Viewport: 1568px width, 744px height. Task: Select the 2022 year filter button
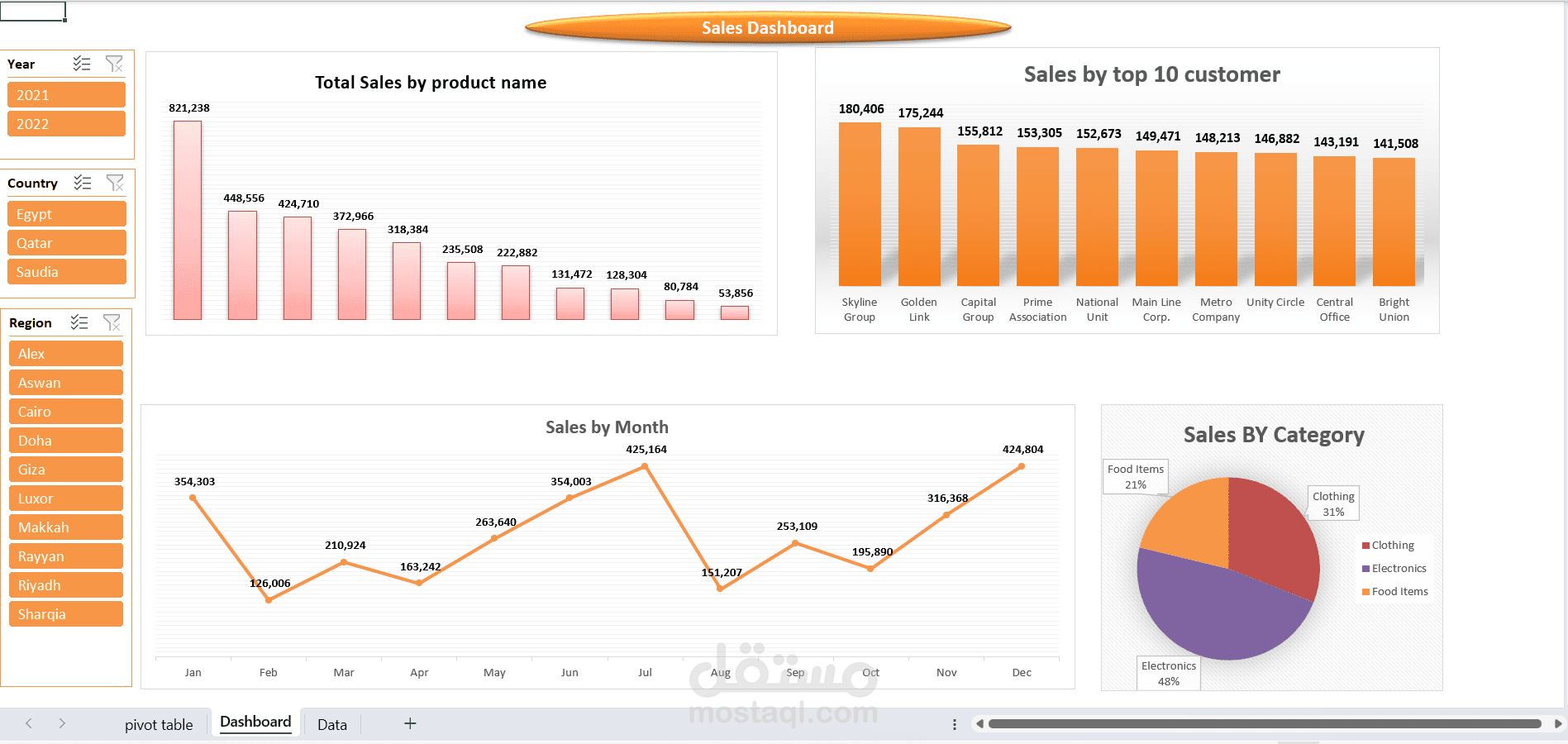pos(66,123)
